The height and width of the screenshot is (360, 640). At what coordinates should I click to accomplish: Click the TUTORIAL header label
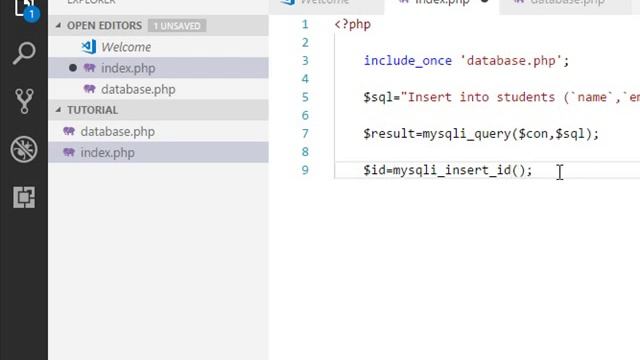point(93,110)
